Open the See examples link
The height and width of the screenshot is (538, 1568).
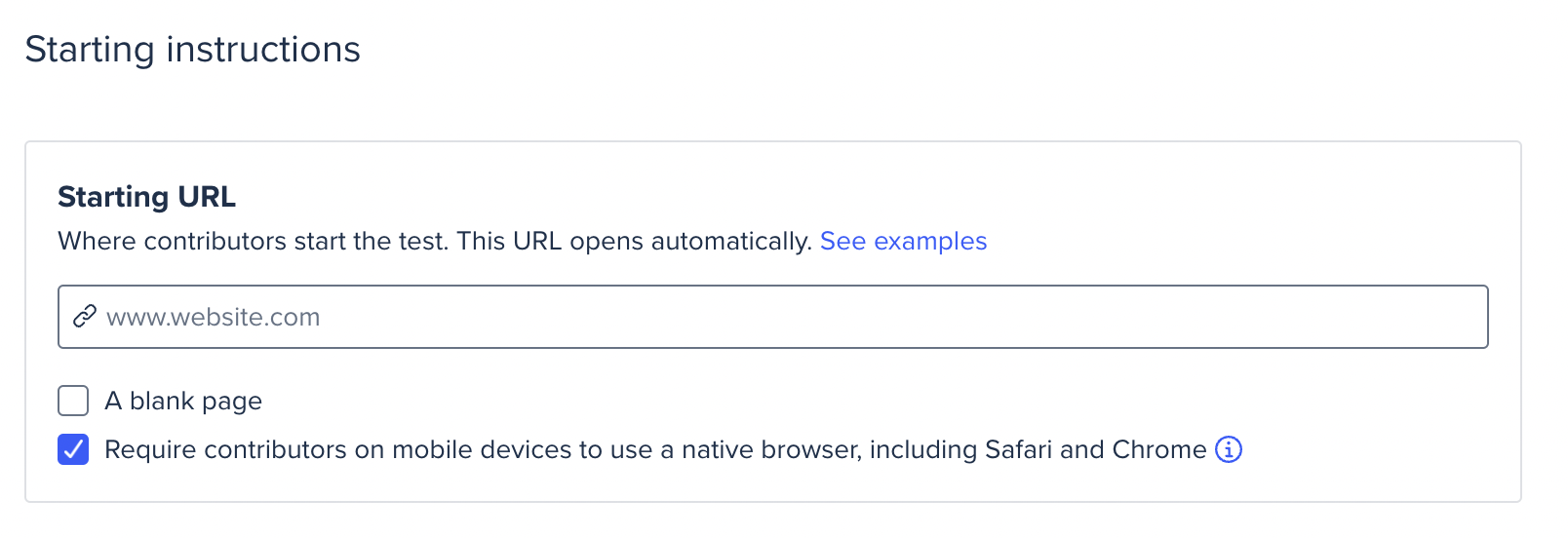click(903, 241)
